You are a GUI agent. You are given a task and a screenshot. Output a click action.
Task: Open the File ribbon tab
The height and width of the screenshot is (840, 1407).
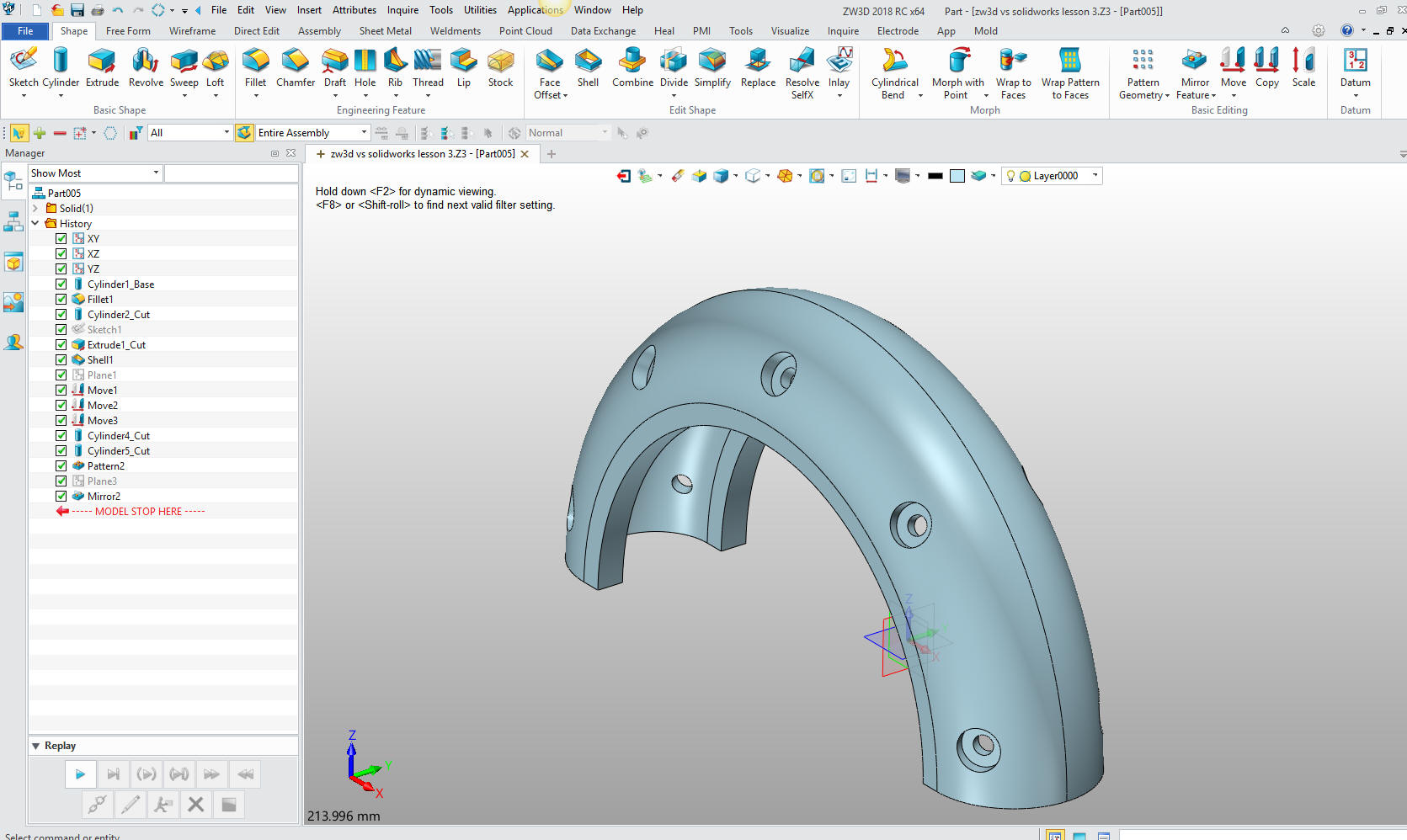(25, 31)
